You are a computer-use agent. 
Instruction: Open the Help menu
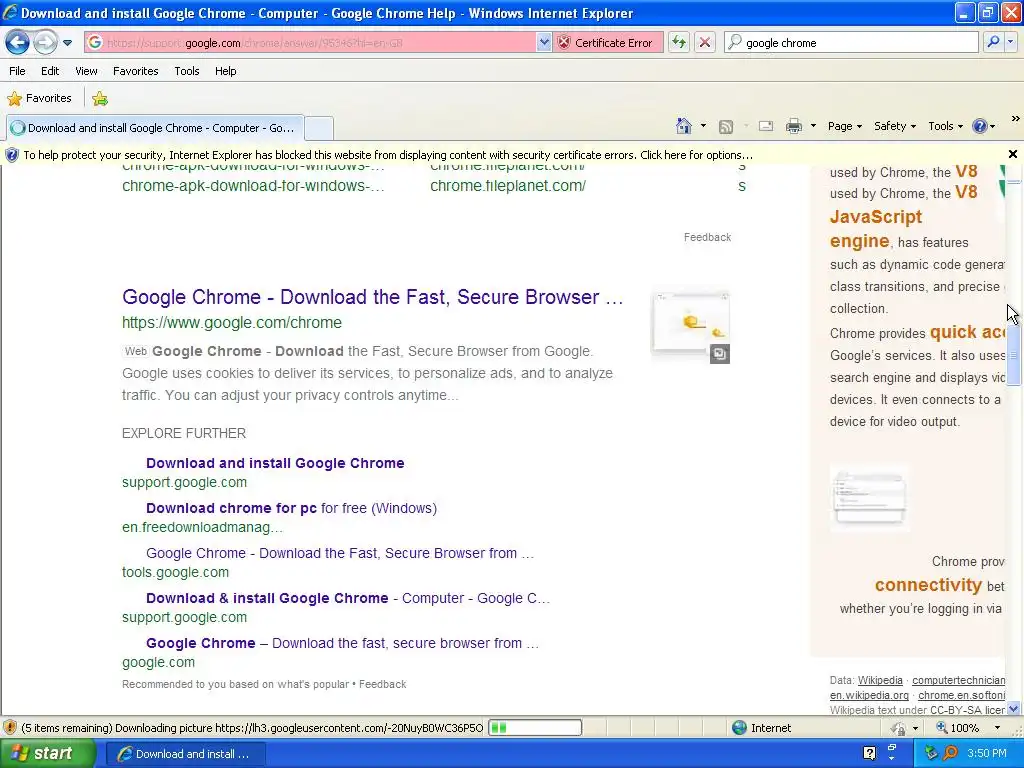point(225,71)
